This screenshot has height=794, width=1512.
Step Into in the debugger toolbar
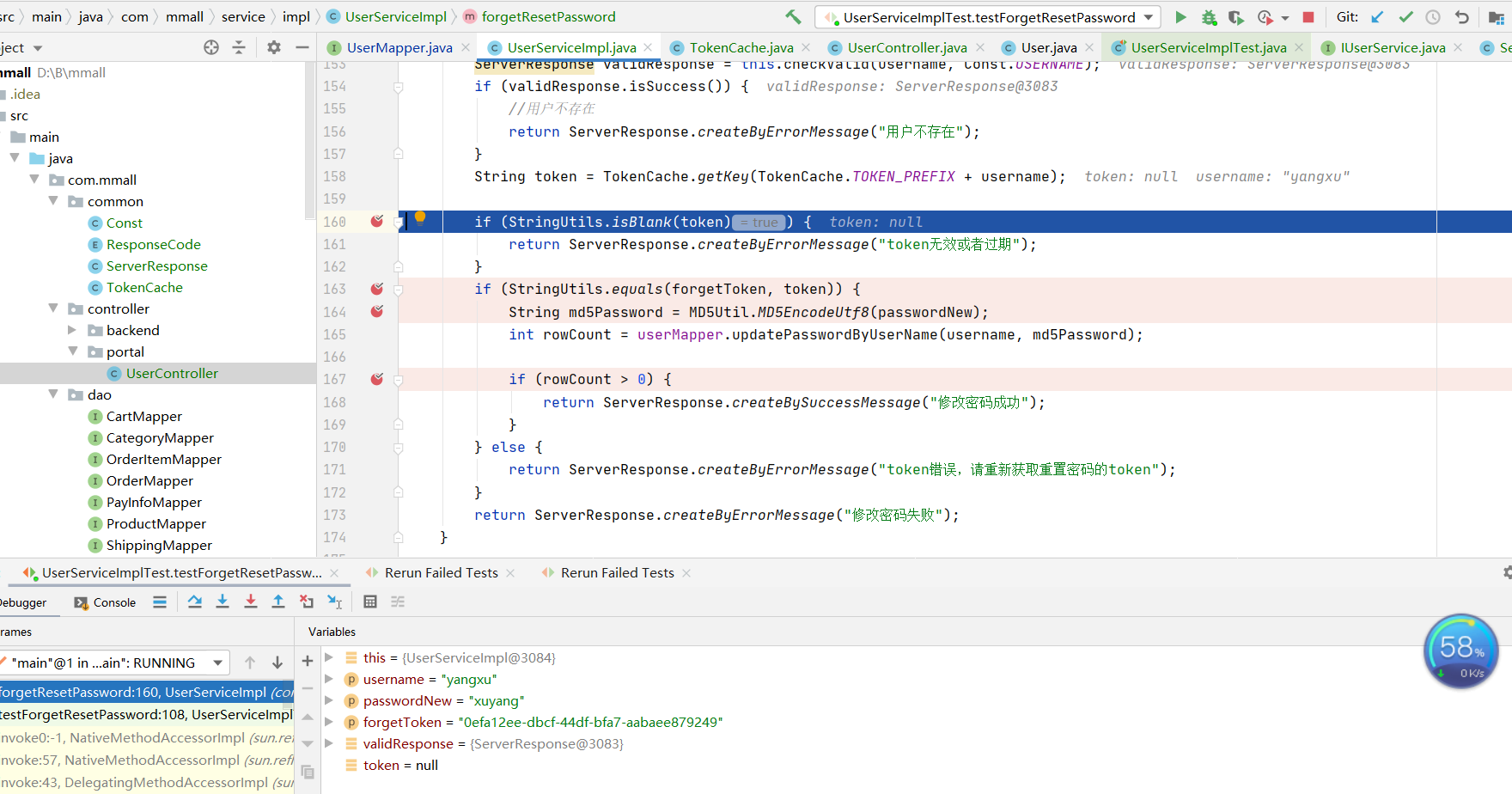click(223, 602)
